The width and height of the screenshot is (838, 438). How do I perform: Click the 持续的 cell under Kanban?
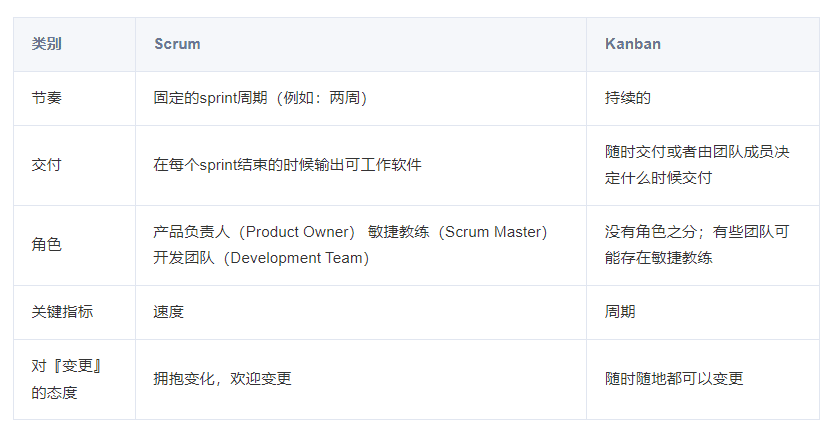pos(628,98)
